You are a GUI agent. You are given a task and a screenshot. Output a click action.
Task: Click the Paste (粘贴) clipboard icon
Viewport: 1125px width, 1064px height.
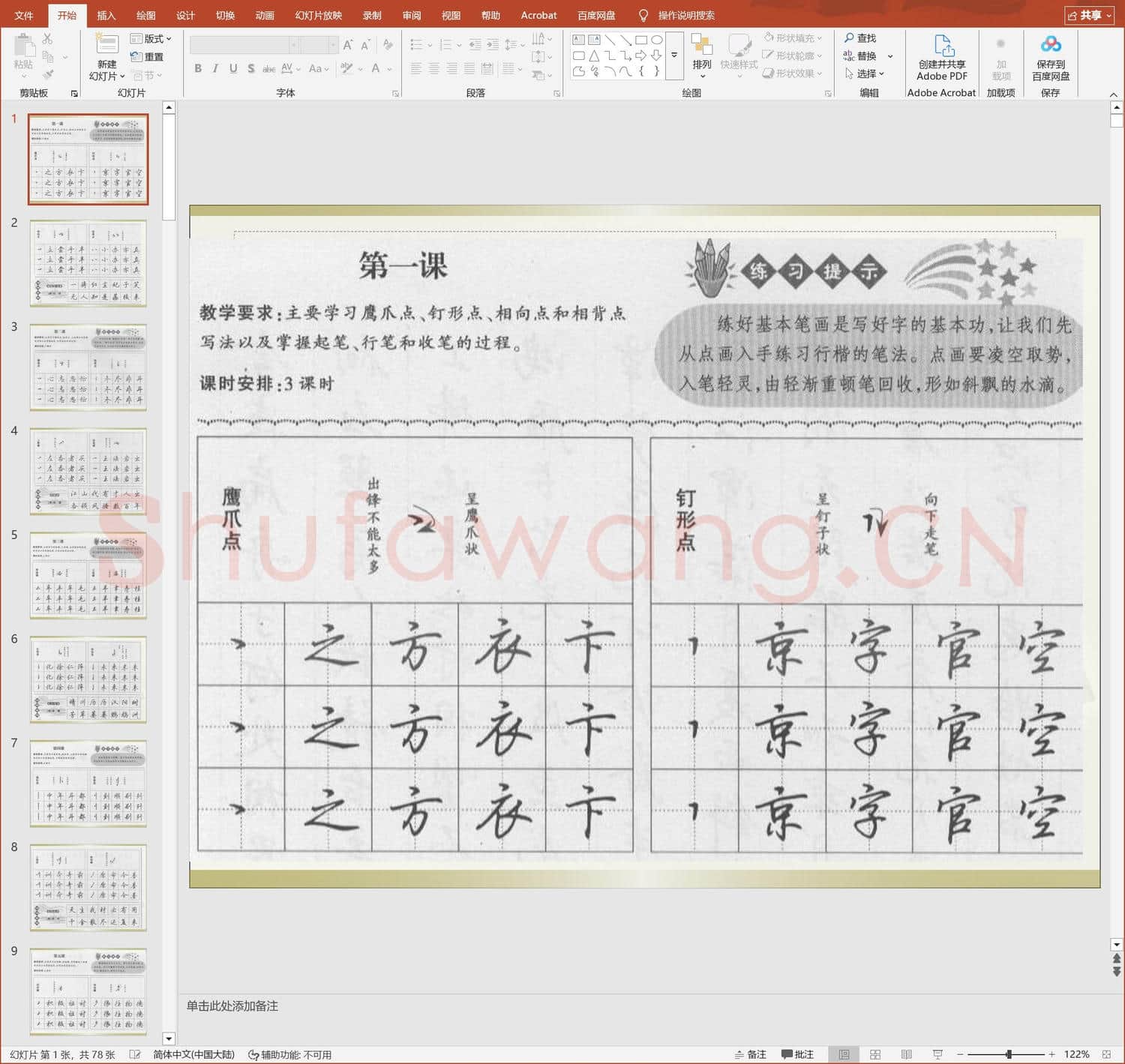pos(23,45)
